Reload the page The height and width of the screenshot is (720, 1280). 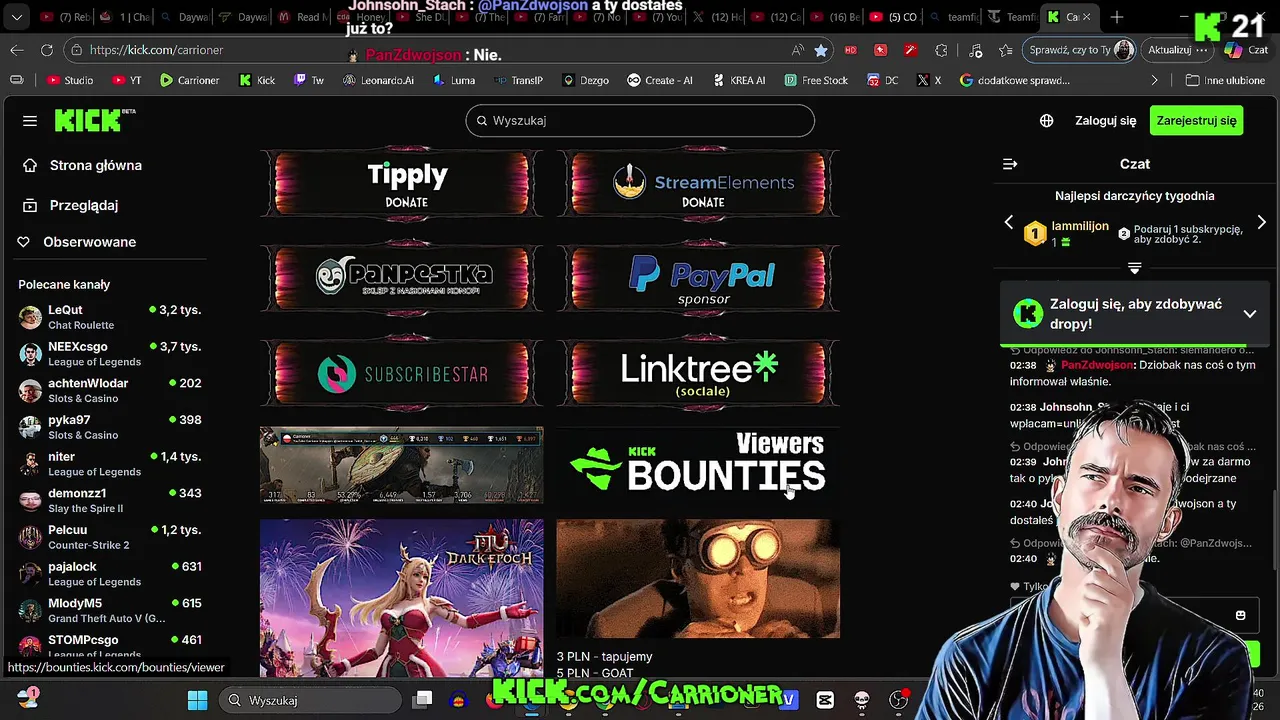coord(47,50)
